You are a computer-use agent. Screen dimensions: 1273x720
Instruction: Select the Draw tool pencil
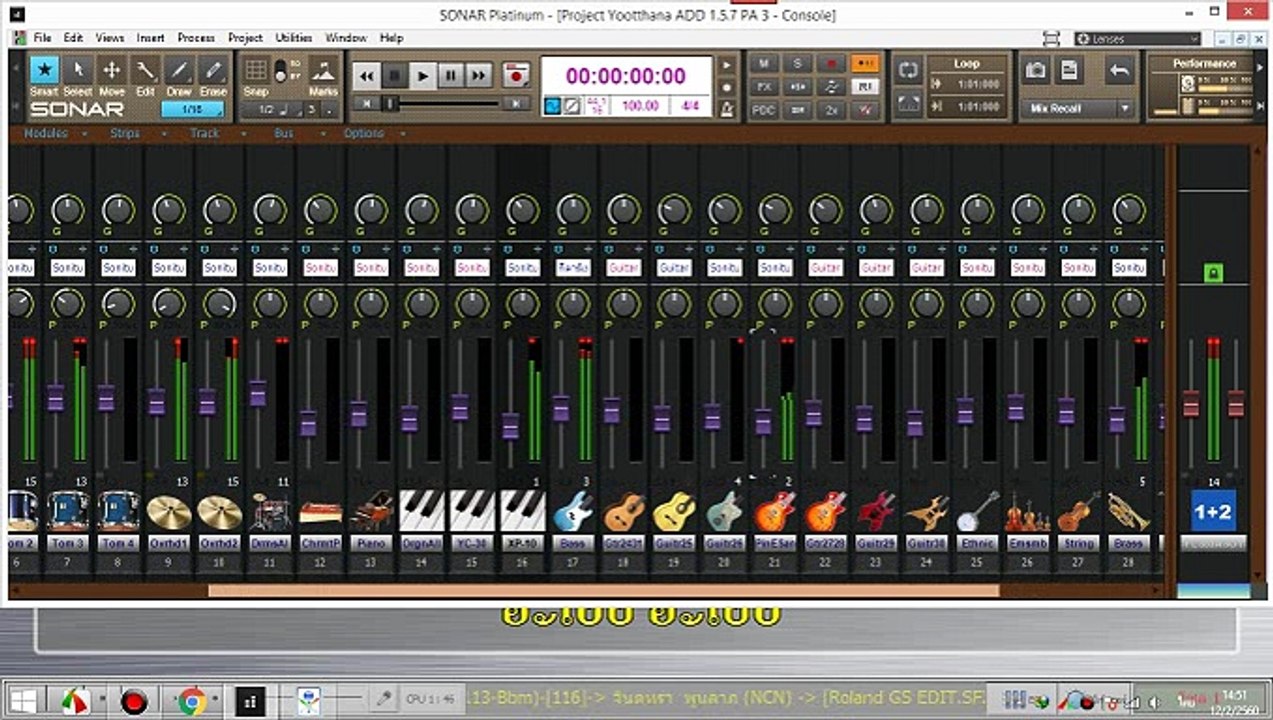(x=179, y=72)
